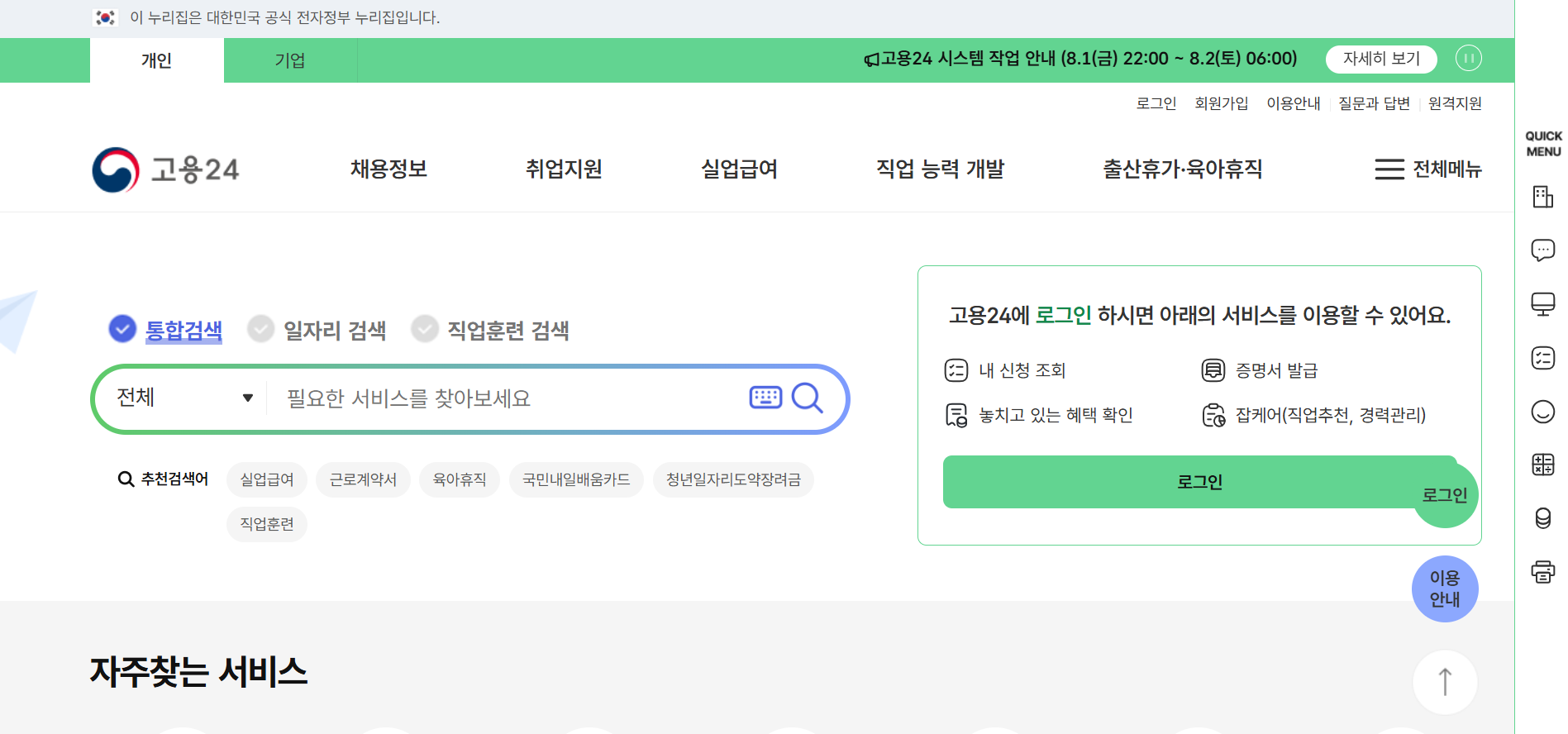The image size is (1568, 734).
Task: Open the 취업지원 menu
Action: click(x=564, y=169)
